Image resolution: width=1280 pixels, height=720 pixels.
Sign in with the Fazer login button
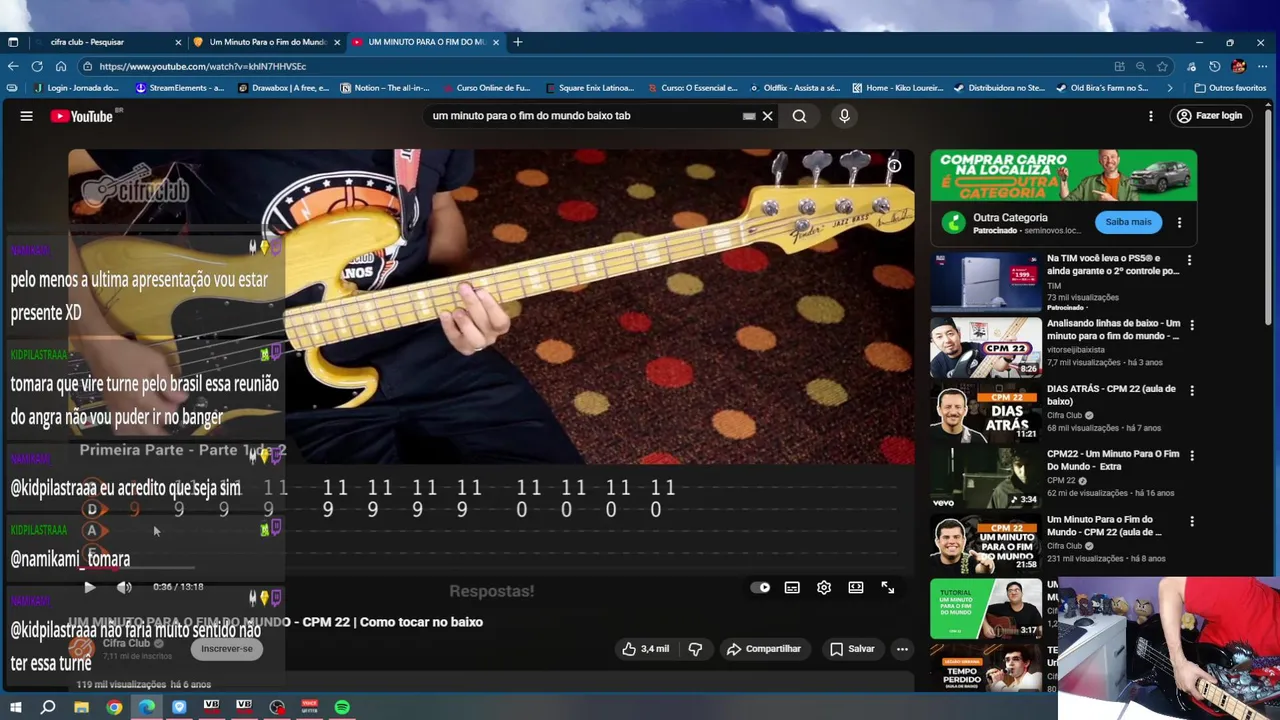pos(1209,116)
